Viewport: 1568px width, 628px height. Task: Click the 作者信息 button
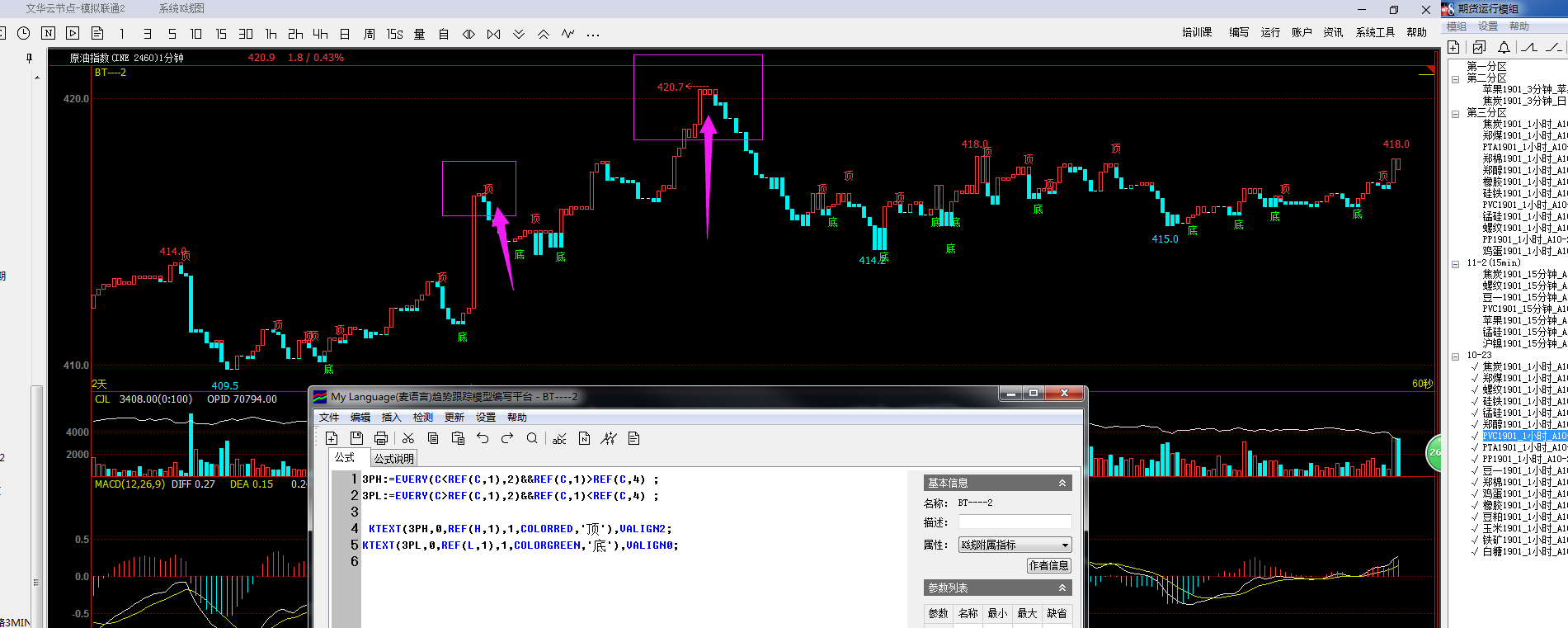click(1048, 565)
